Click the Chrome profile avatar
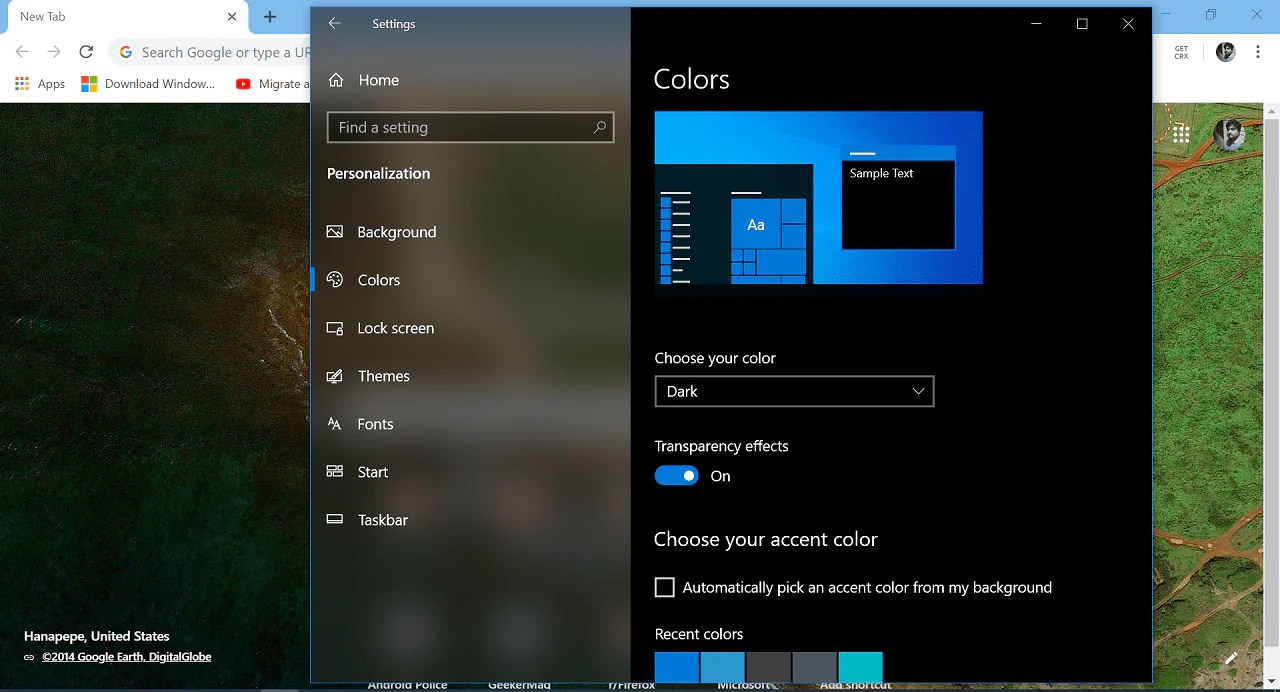This screenshot has width=1280, height=692. click(1225, 52)
